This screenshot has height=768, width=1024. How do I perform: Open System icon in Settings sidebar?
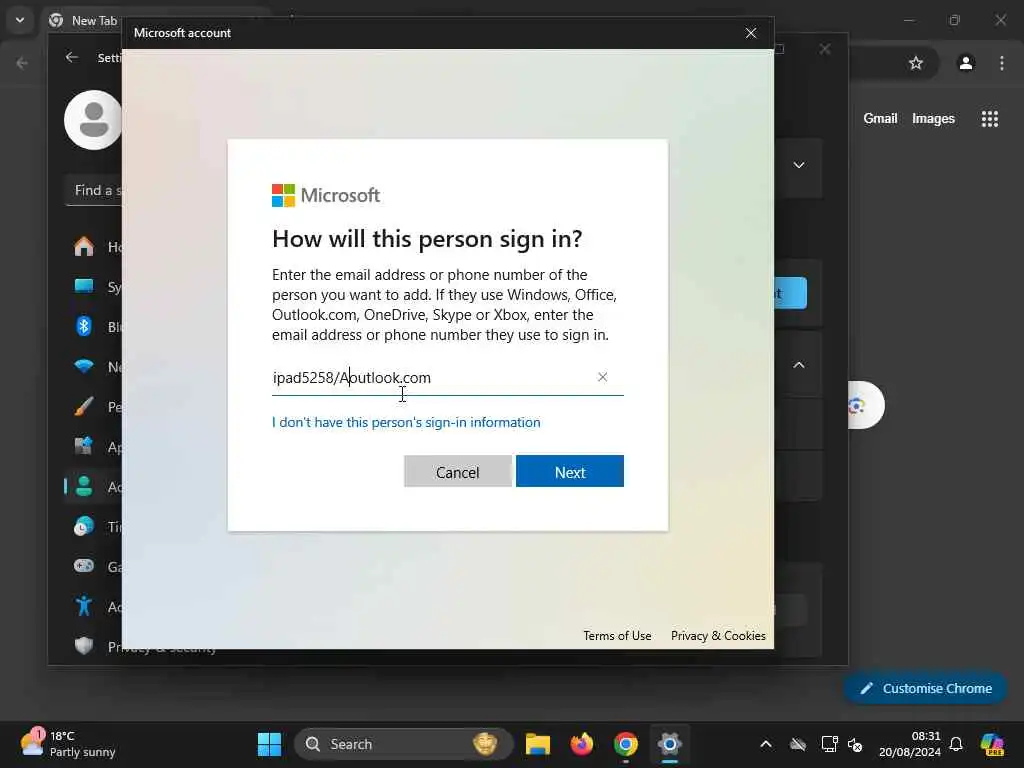84,286
